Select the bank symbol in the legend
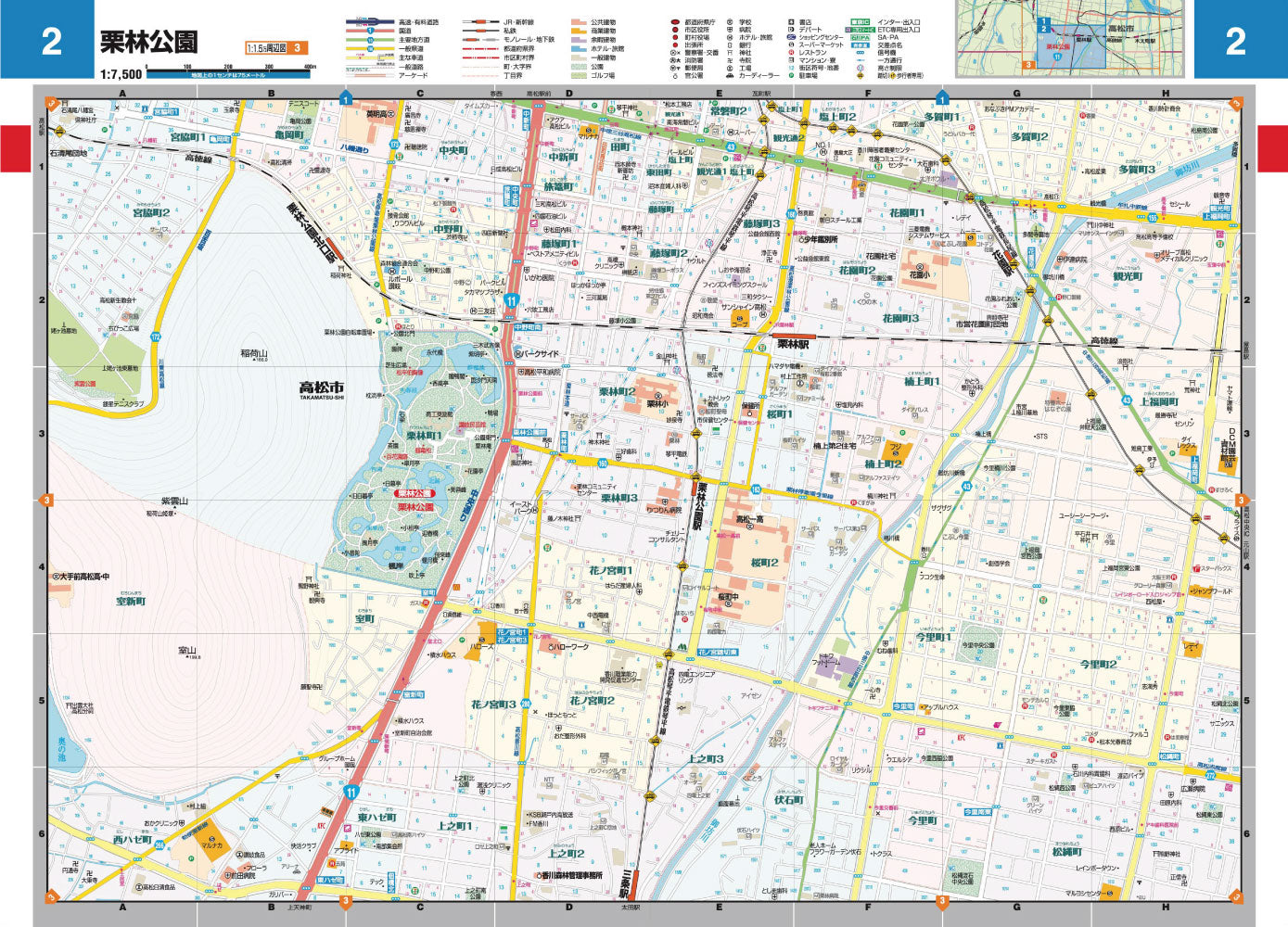 (729, 45)
